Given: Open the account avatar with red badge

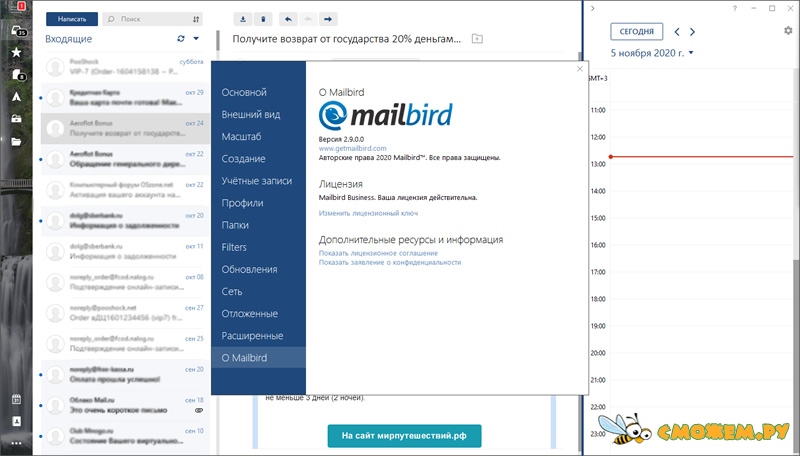Looking at the screenshot, I should pyautogui.click(x=20, y=6).
